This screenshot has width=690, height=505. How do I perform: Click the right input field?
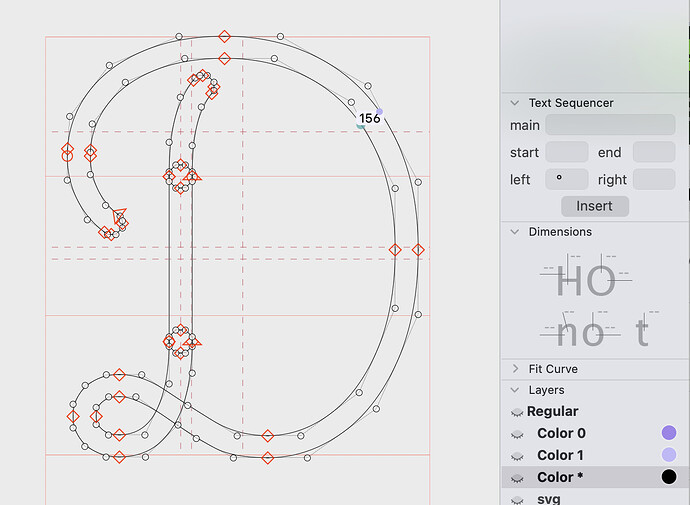(654, 180)
